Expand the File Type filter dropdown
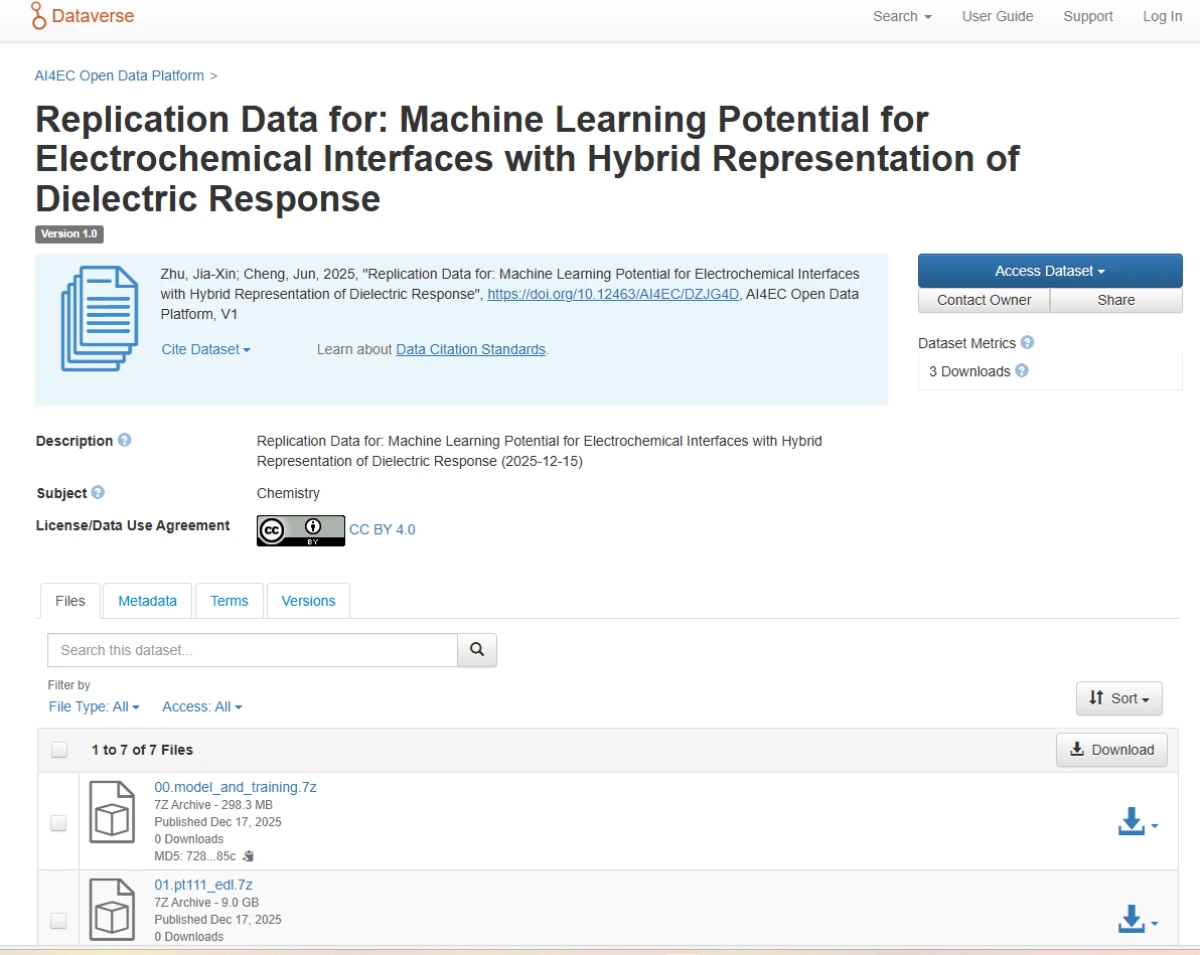 pos(94,707)
